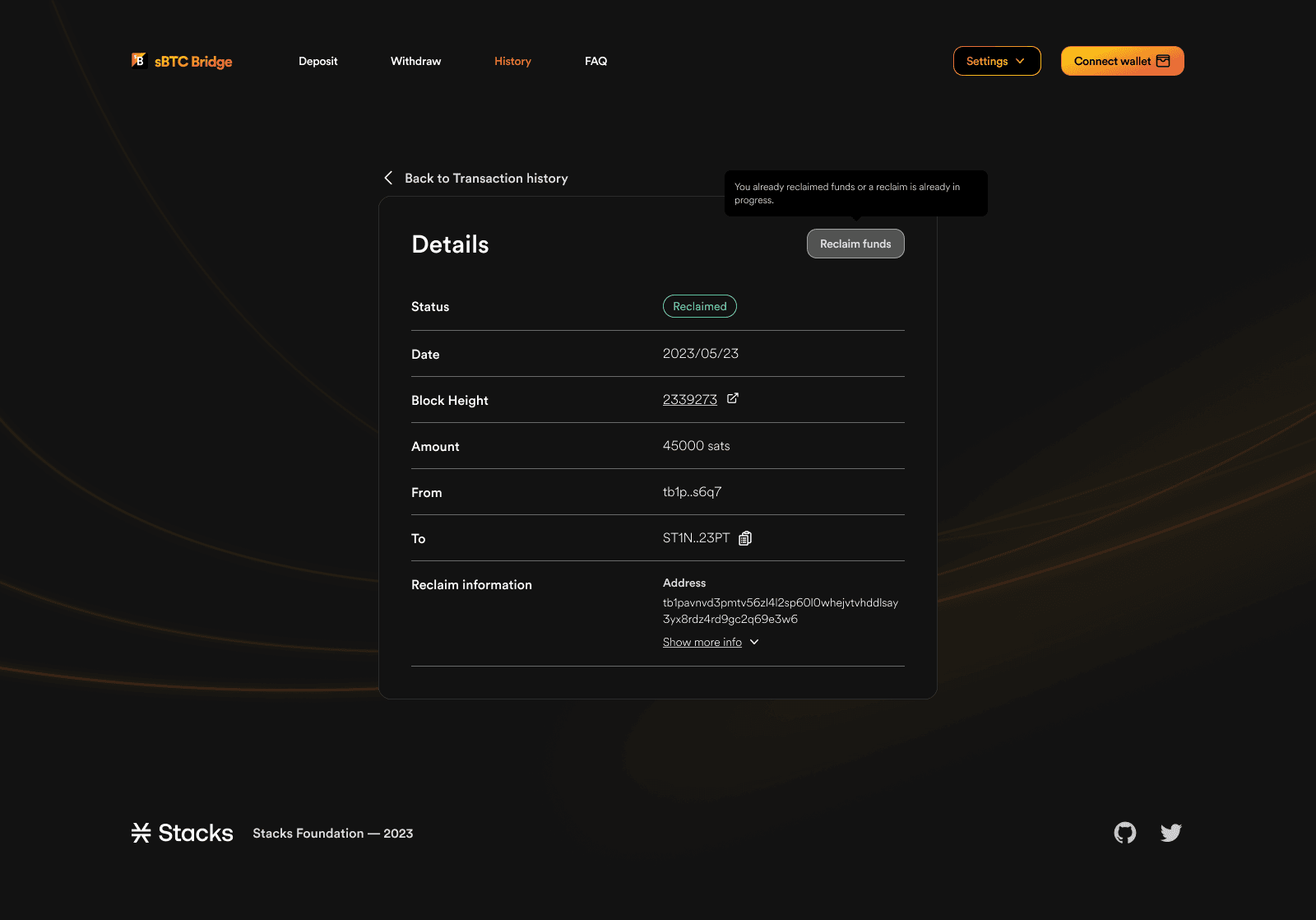Click the sBTC Bridge logo

(181, 61)
